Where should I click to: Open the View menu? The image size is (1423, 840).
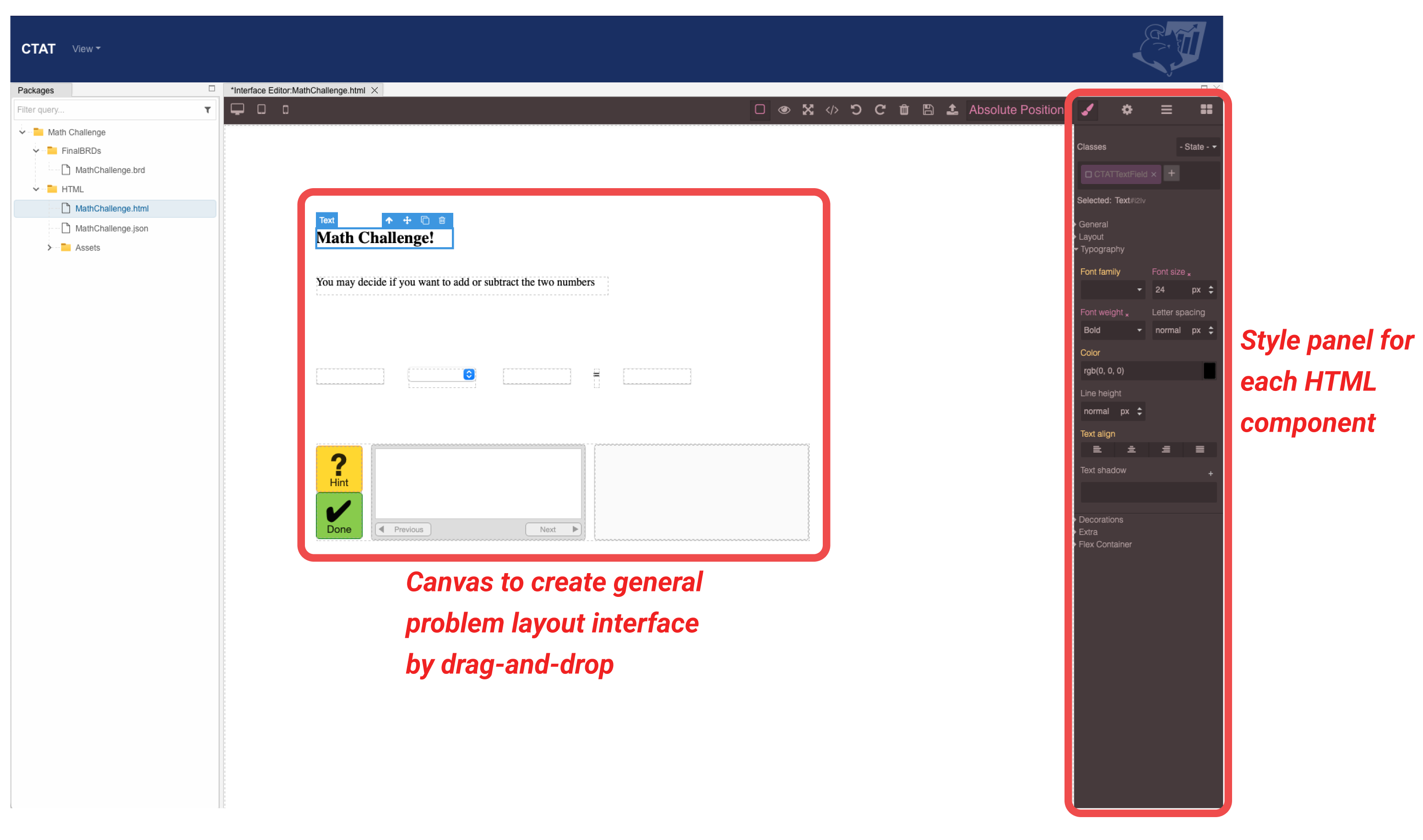(86, 49)
